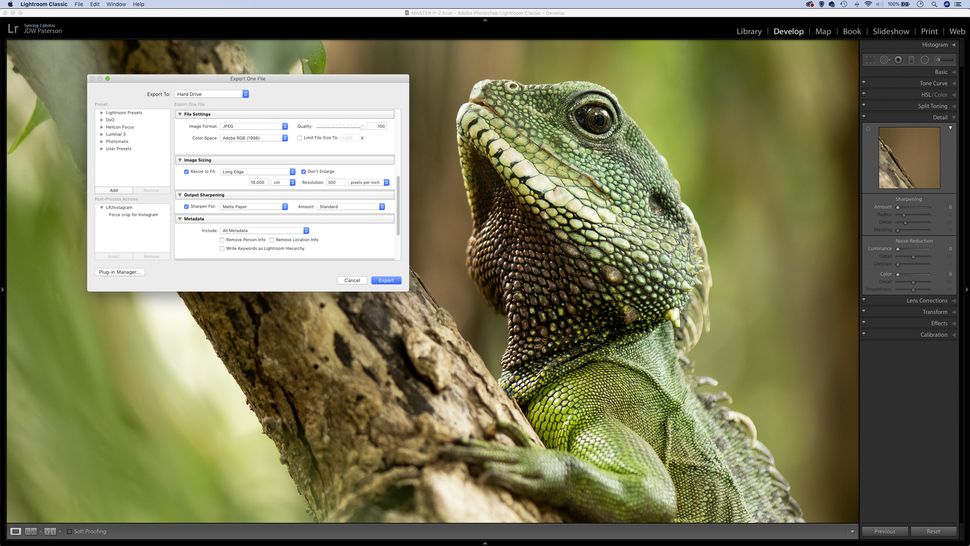Open the Library module
This screenshot has width=970, height=546.
749,31
